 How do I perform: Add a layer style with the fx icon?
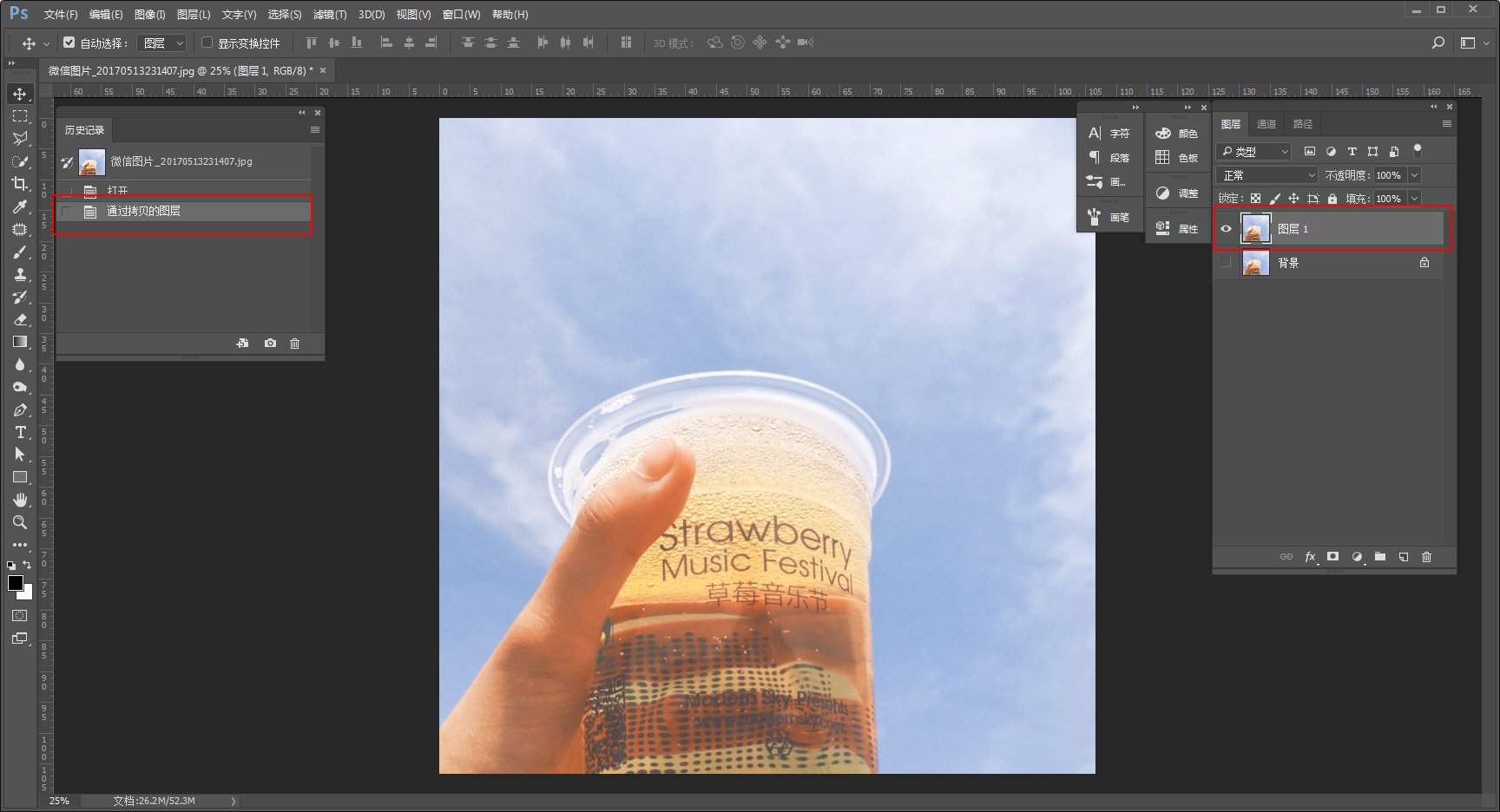tap(1310, 557)
